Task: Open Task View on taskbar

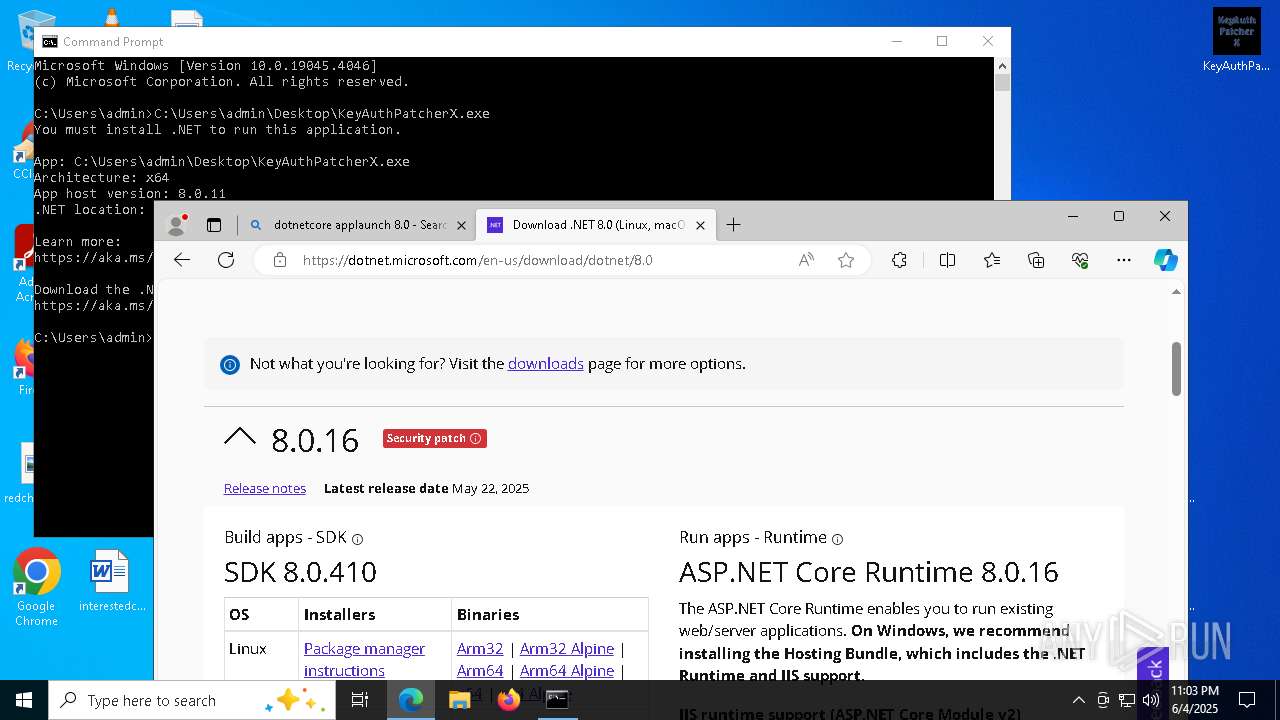Action: point(360,700)
